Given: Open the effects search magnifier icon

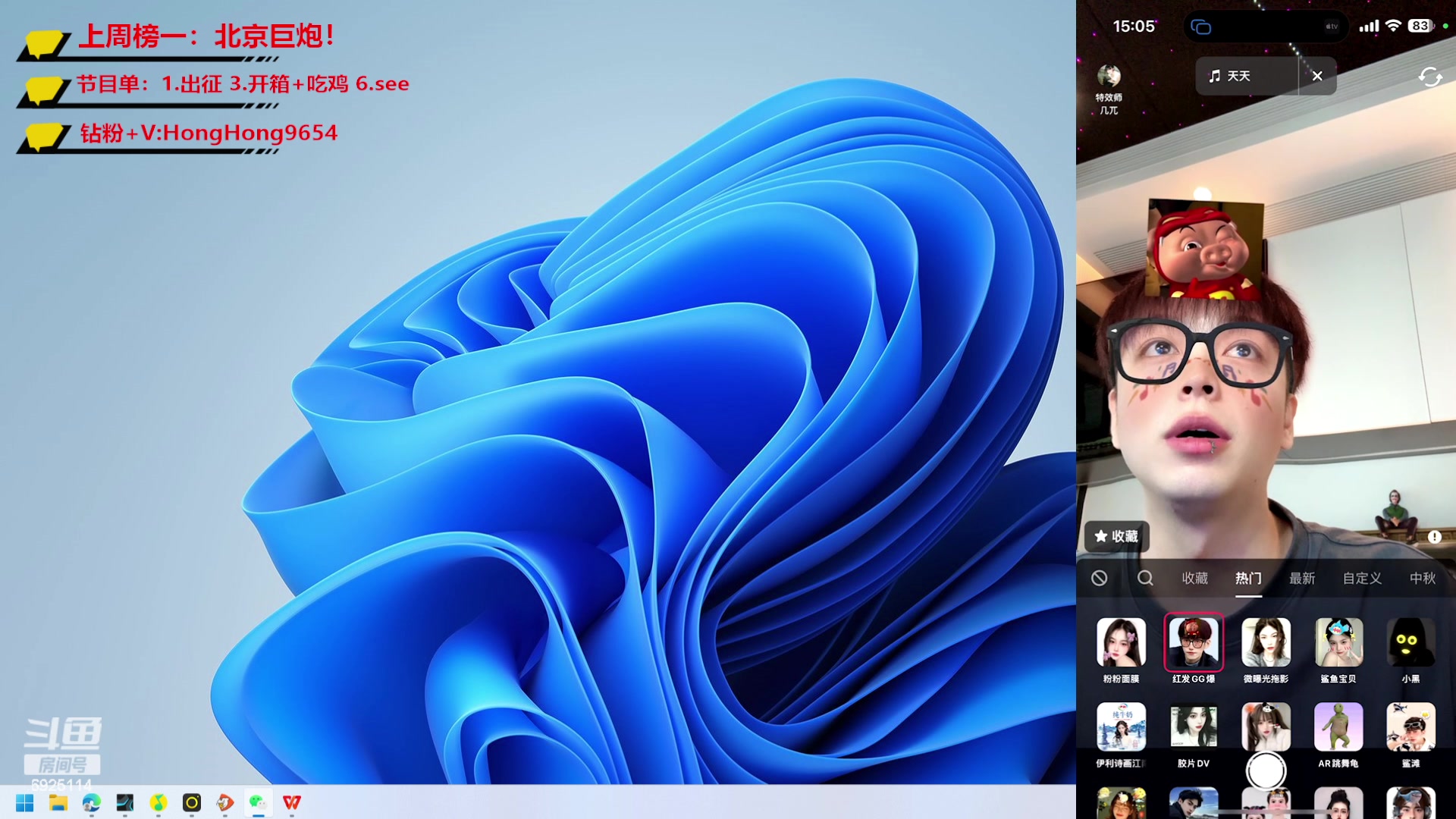Looking at the screenshot, I should (x=1145, y=579).
